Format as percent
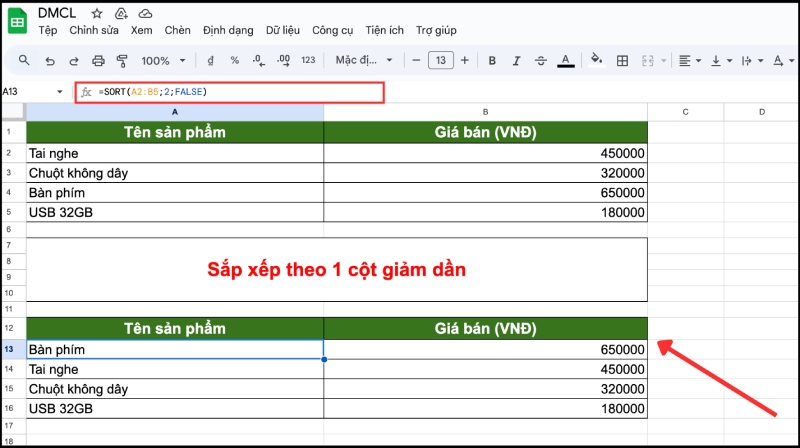This screenshot has height=448, width=800. tap(235, 60)
